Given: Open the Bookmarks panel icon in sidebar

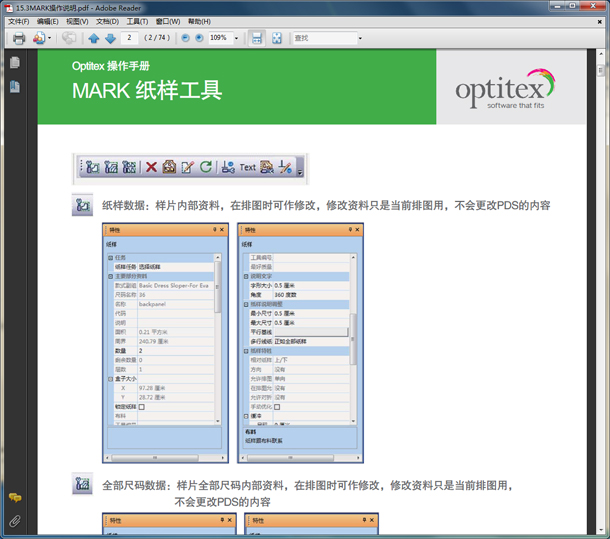Looking at the screenshot, I should [x=15, y=86].
